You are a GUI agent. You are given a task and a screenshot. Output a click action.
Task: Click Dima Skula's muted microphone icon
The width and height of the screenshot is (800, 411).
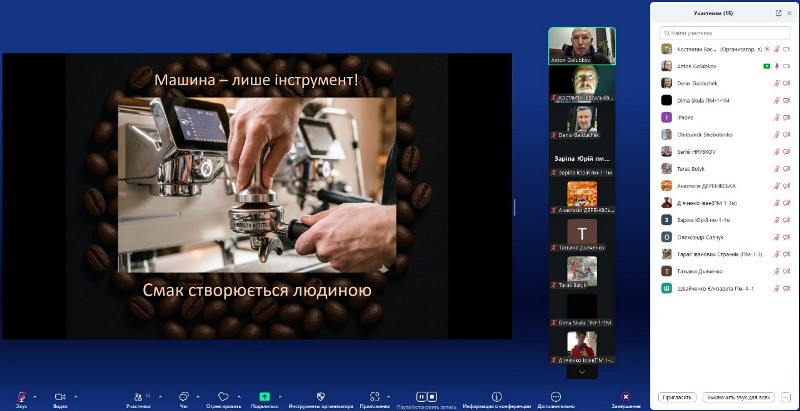(777, 100)
